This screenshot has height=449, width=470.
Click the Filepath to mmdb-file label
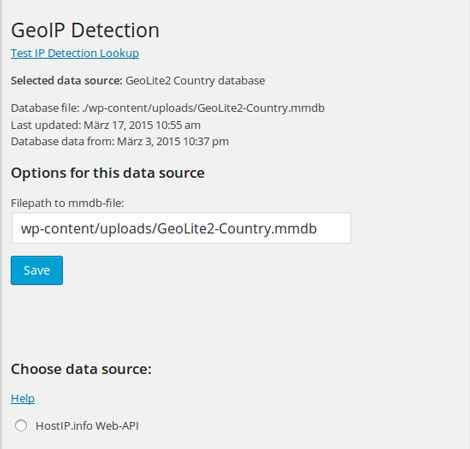(67, 203)
